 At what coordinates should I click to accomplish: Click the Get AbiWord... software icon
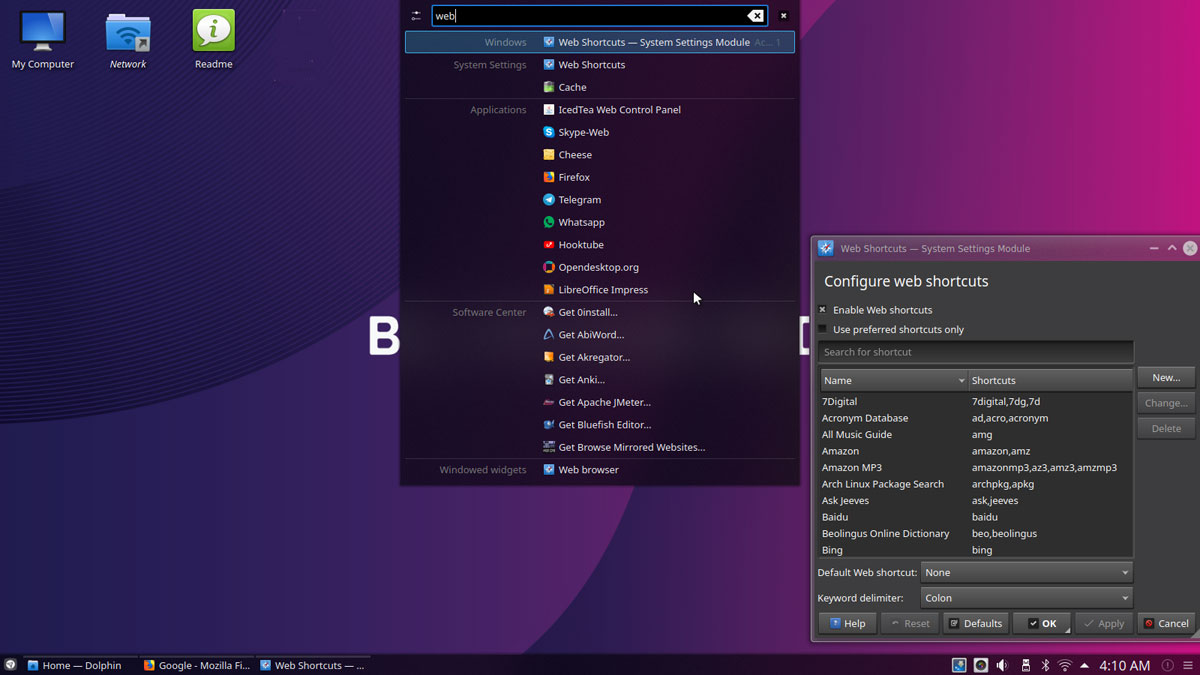[x=549, y=335]
